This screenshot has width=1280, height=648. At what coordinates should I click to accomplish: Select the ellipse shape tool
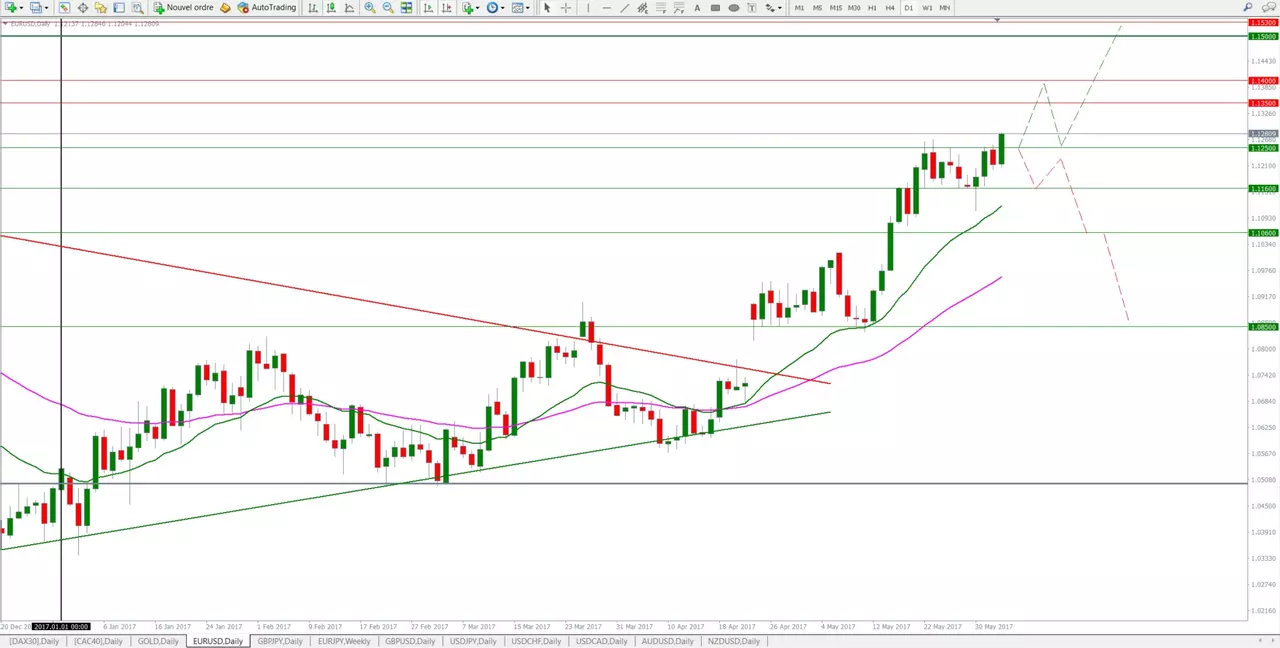(734, 7)
